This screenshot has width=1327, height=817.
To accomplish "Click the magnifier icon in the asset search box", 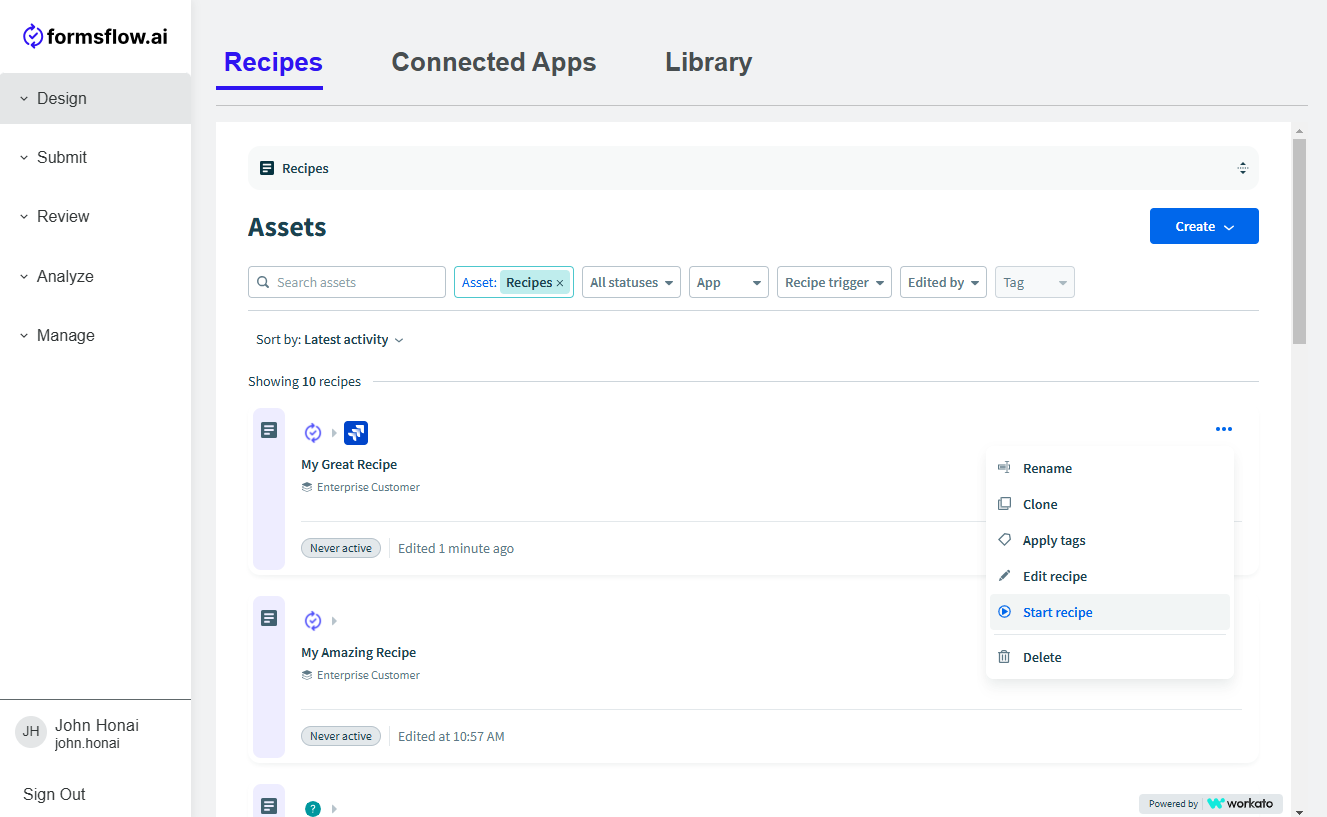I will tap(264, 282).
